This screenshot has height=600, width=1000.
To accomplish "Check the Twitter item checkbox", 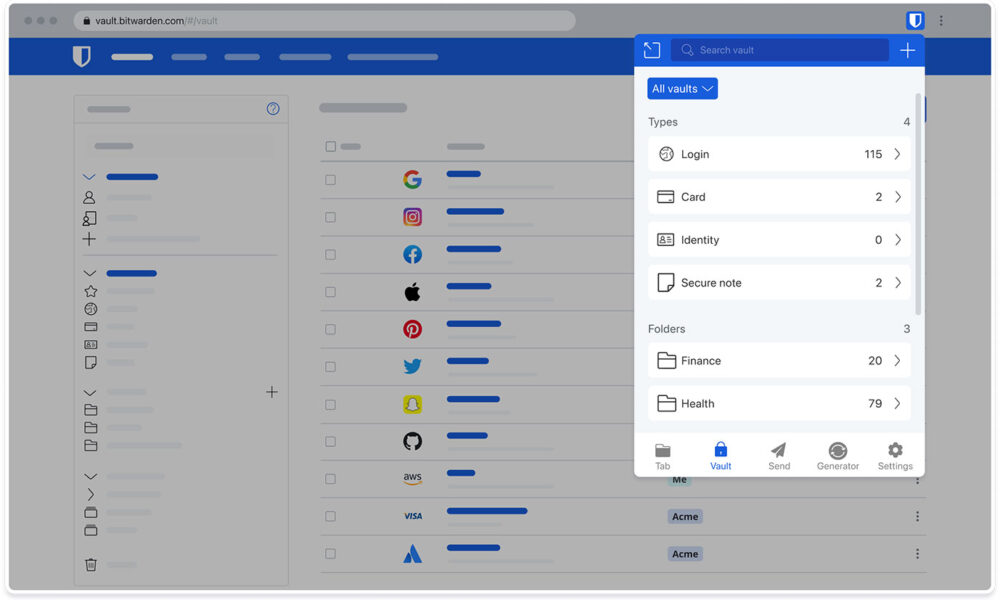I will pyautogui.click(x=330, y=367).
